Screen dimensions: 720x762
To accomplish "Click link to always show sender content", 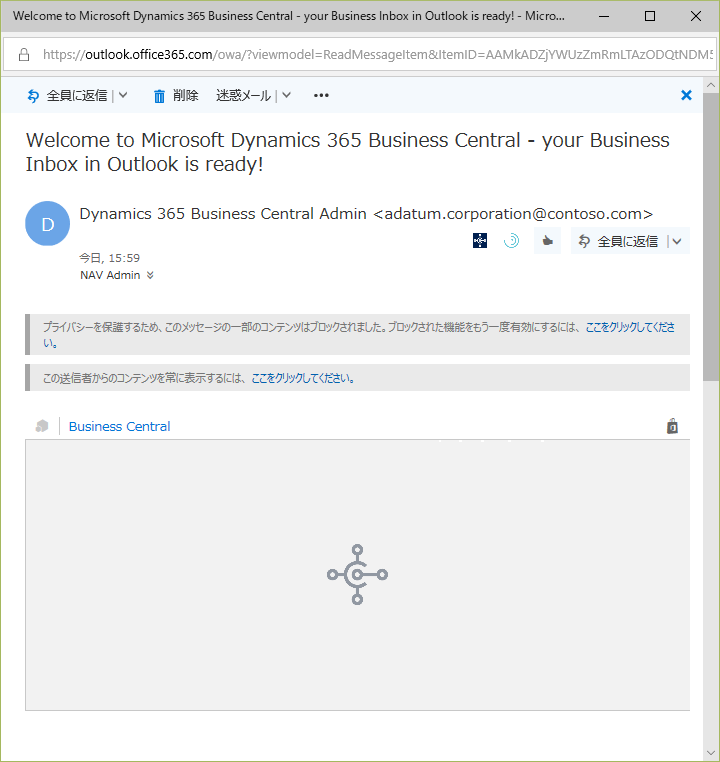I will click(303, 378).
